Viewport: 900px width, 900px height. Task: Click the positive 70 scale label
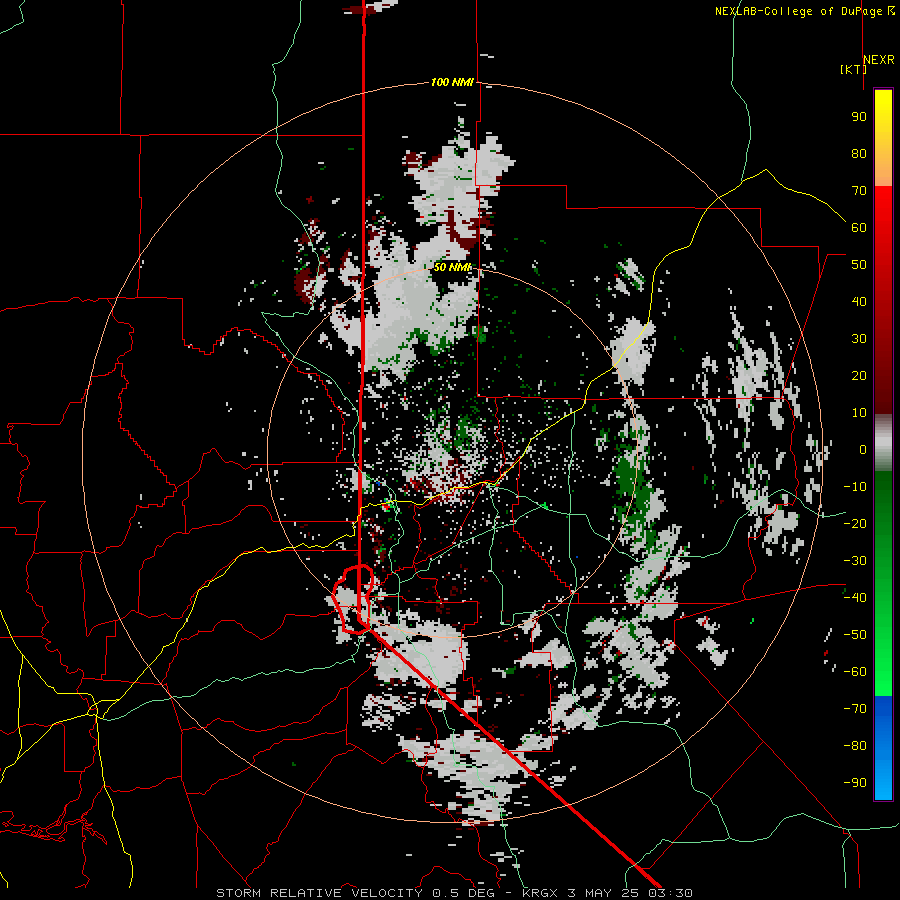[859, 191]
